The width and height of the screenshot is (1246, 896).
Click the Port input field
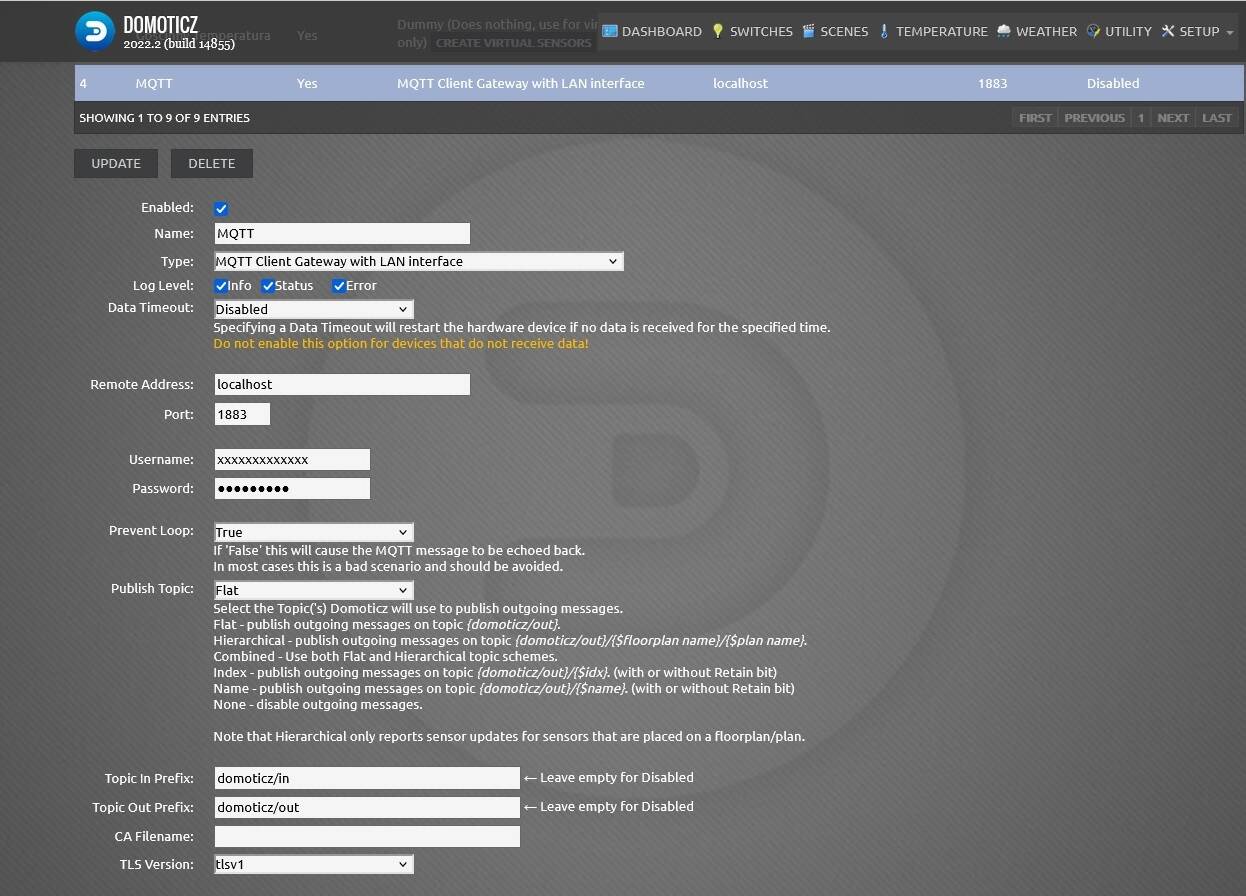242,414
